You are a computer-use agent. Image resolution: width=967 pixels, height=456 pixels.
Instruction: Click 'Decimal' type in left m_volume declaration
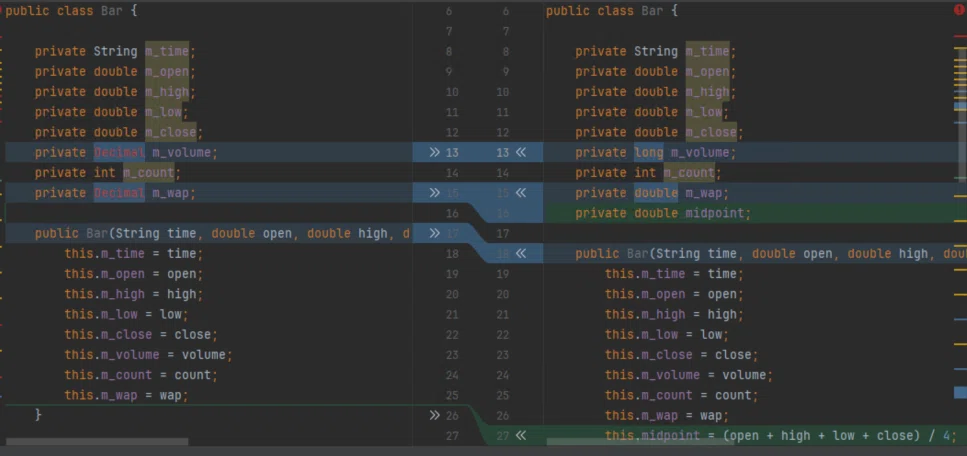point(119,152)
